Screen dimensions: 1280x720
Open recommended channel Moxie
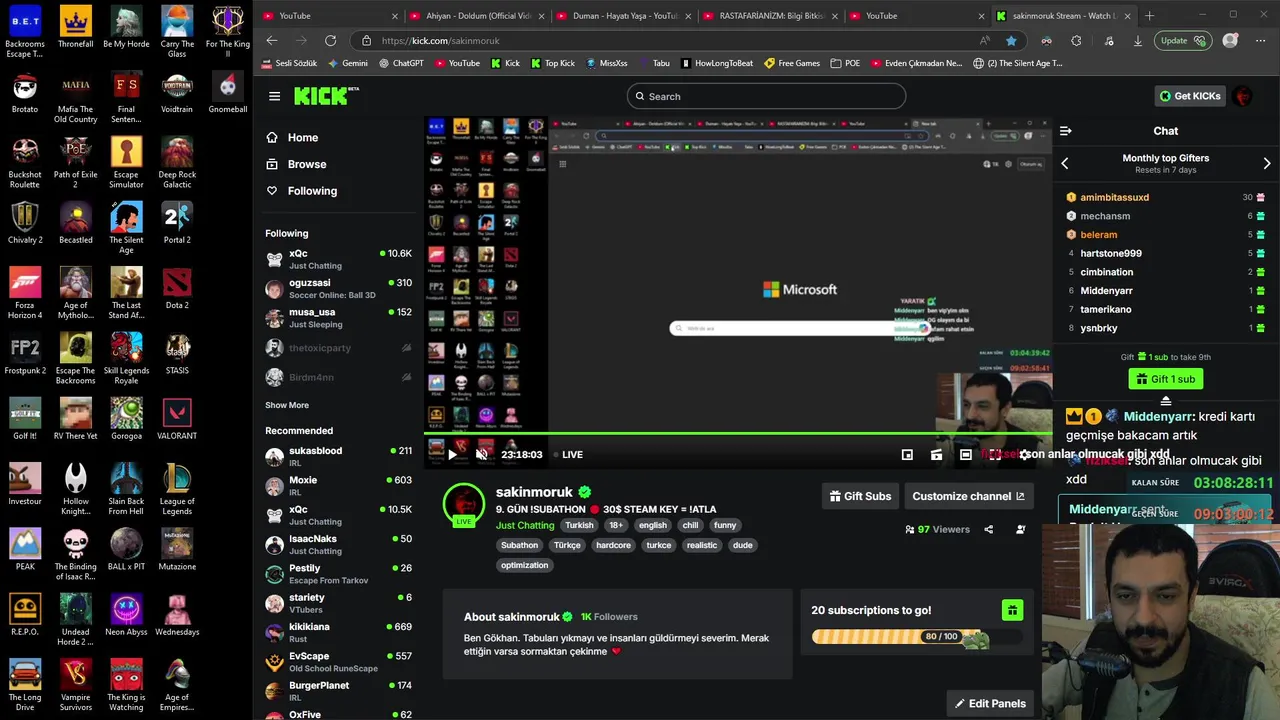click(x=338, y=486)
